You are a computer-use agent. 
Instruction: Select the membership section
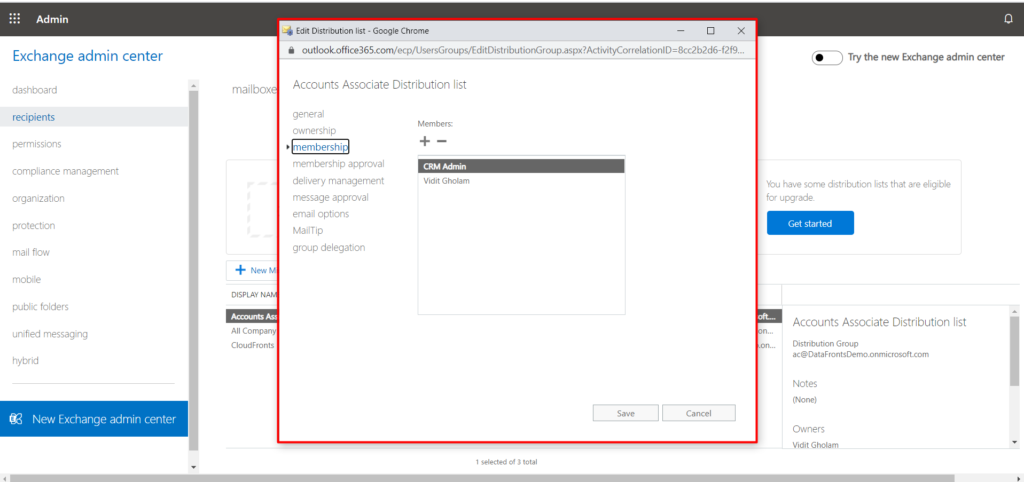(321, 147)
